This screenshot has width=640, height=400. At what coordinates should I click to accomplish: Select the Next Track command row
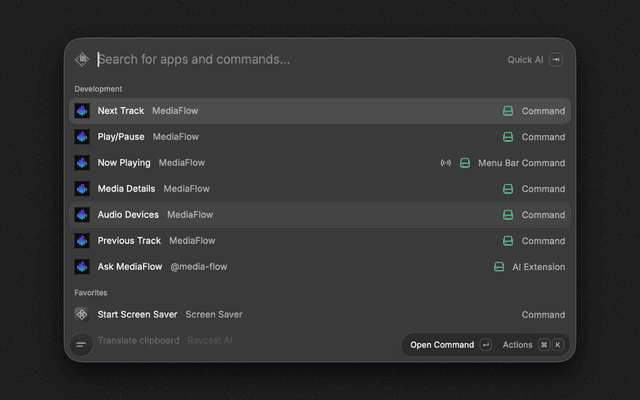pyautogui.click(x=320, y=111)
